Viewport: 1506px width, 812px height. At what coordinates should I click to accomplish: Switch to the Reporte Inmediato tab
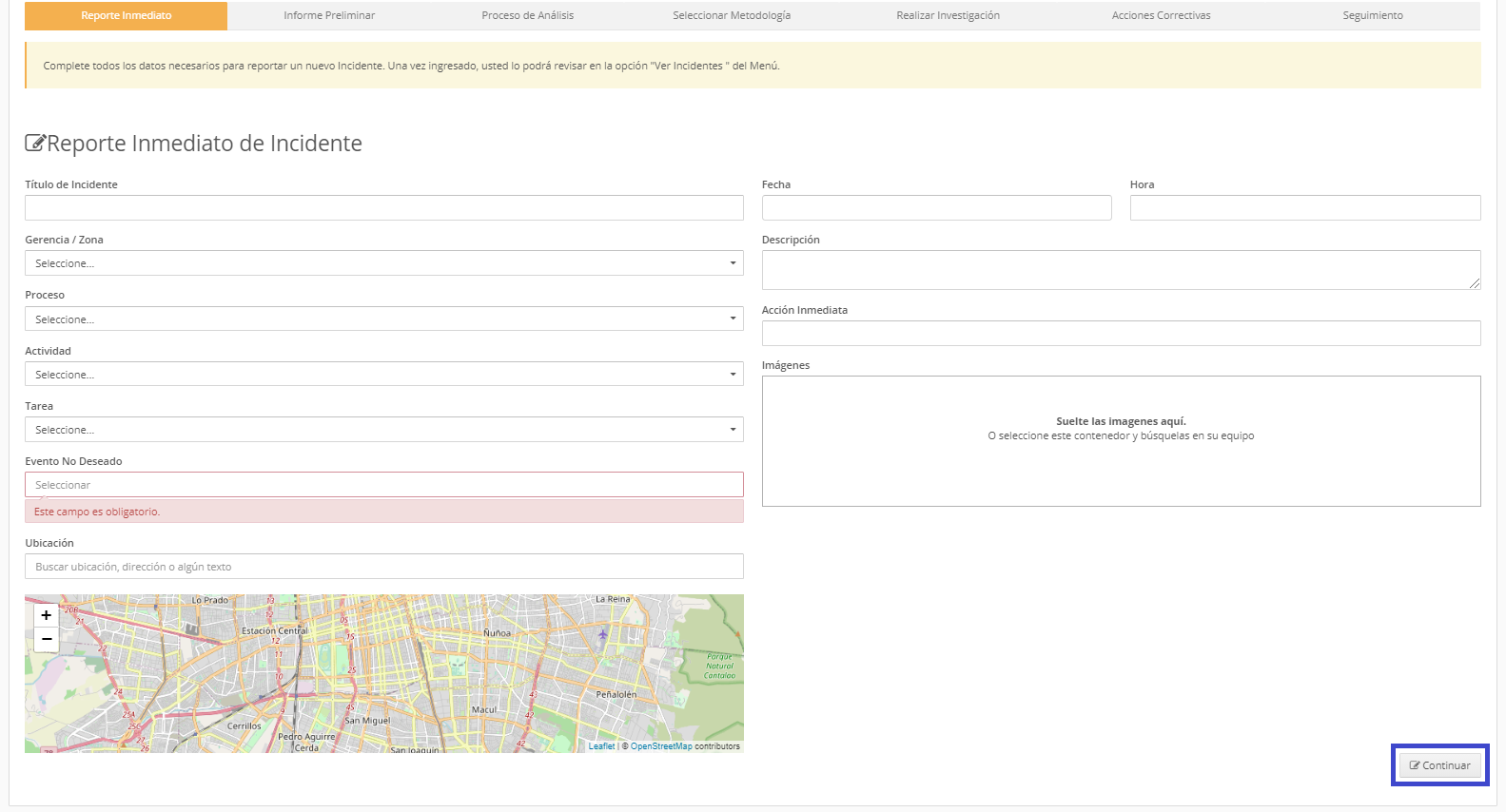(x=127, y=15)
